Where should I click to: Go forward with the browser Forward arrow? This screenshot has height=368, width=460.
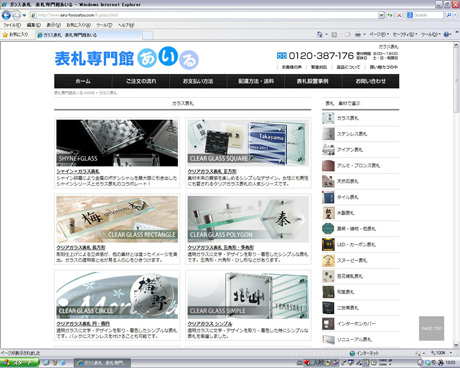point(16,15)
